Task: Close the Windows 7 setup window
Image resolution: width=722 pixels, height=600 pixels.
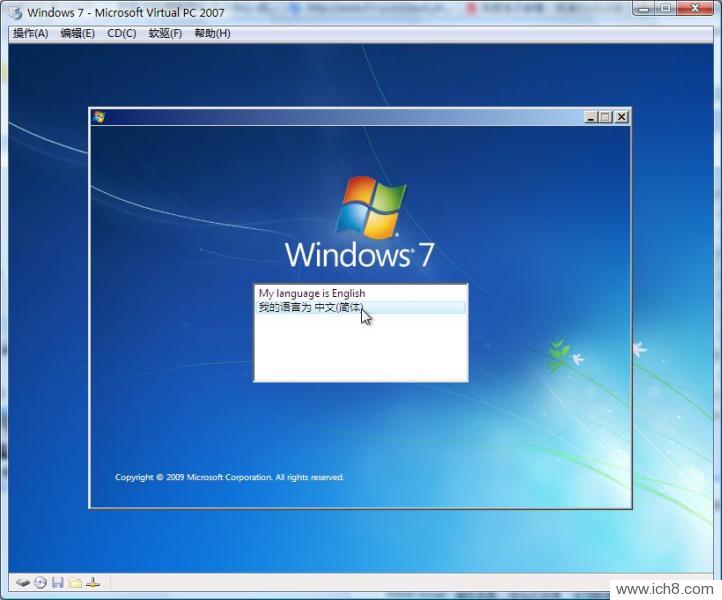Action: [x=621, y=117]
